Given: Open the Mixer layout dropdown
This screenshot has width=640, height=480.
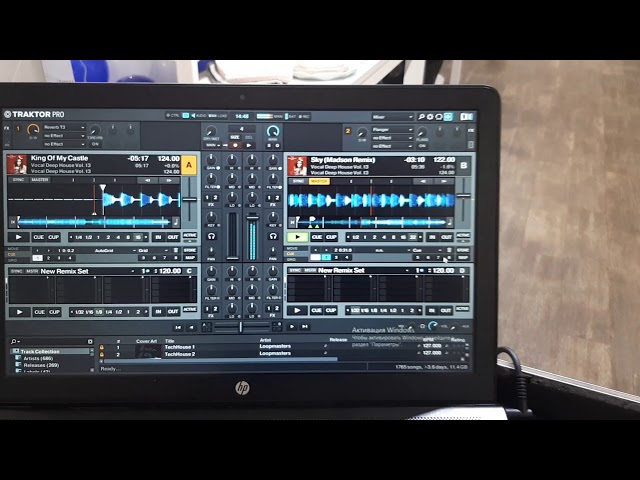Looking at the screenshot, I should pos(393,117).
